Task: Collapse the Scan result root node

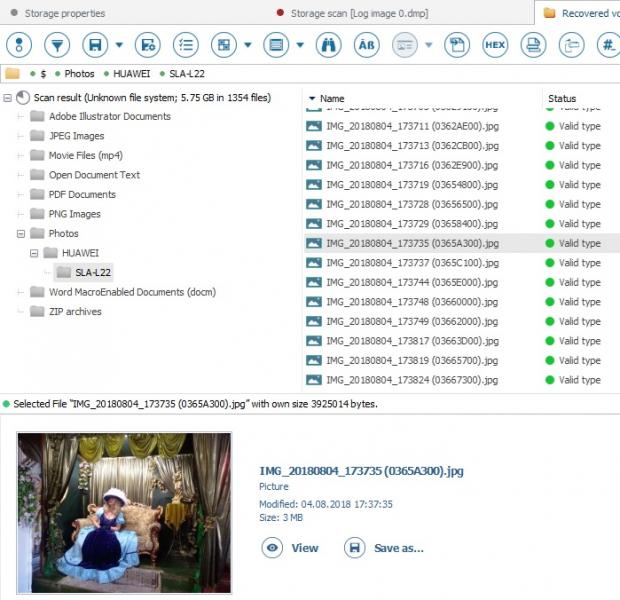Action: [8, 98]
